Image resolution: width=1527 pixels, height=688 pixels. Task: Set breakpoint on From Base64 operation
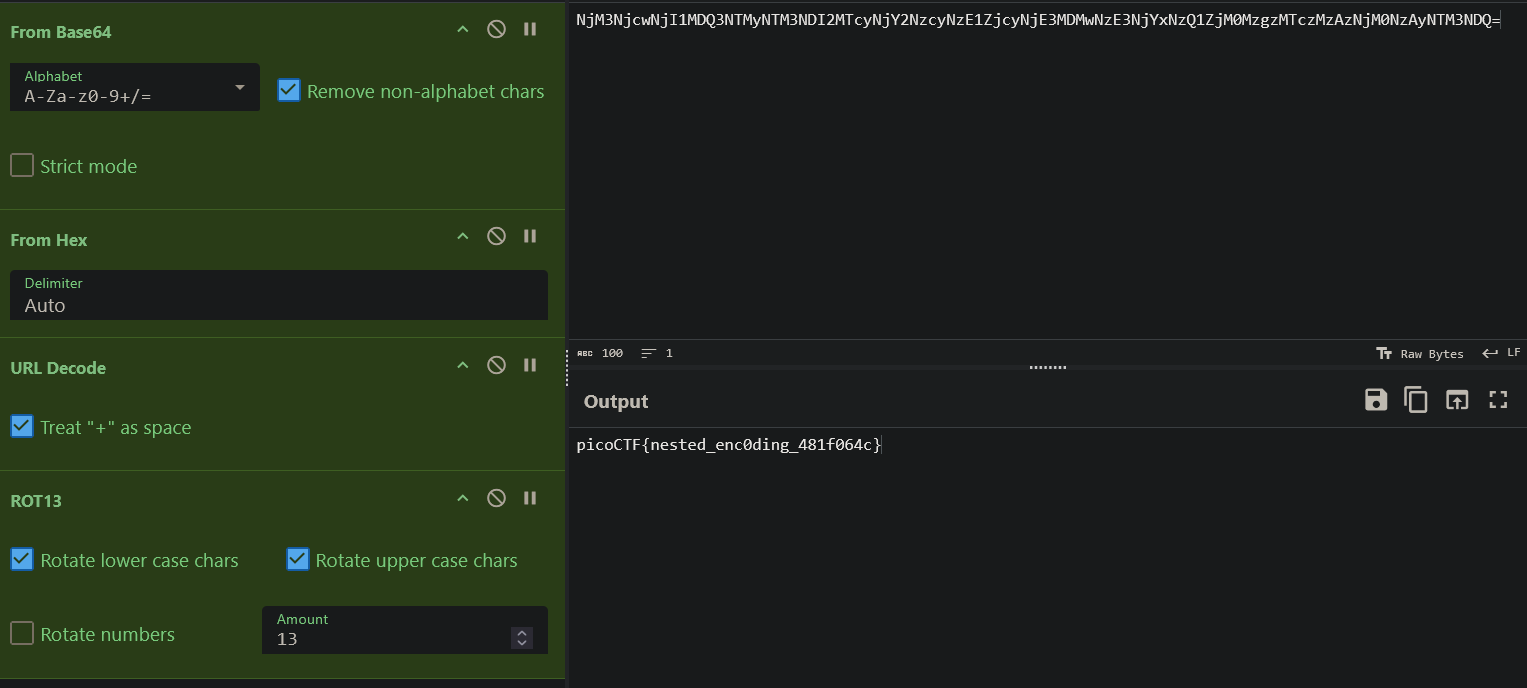(530, 29)
